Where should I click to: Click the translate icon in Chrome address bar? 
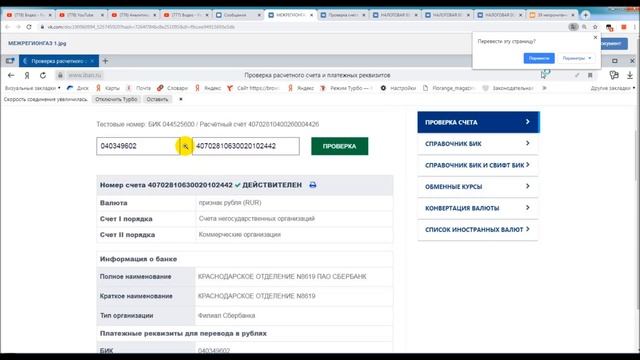tap(573, 27)
